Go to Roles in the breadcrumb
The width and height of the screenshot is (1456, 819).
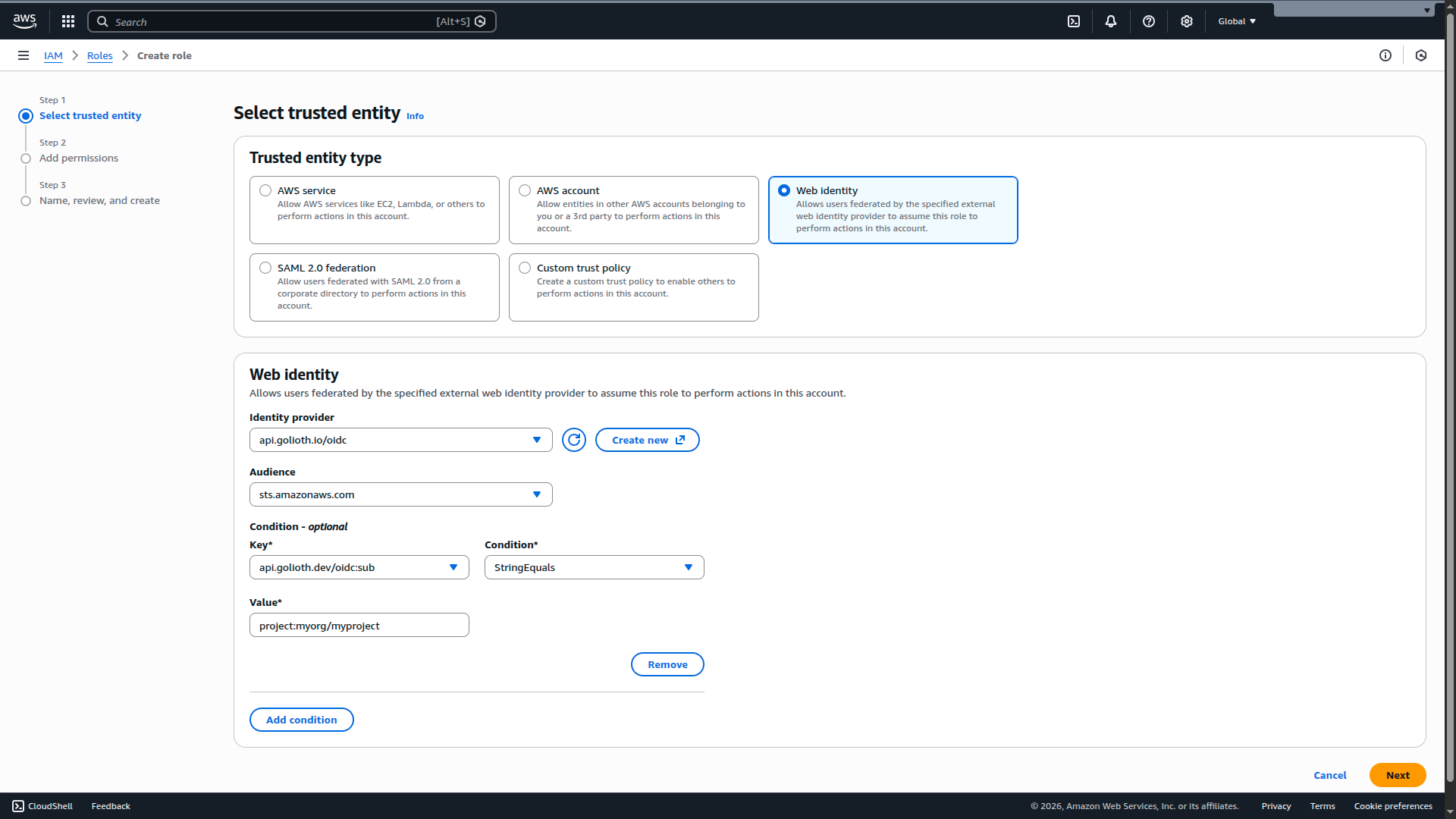tap(99, 55)
